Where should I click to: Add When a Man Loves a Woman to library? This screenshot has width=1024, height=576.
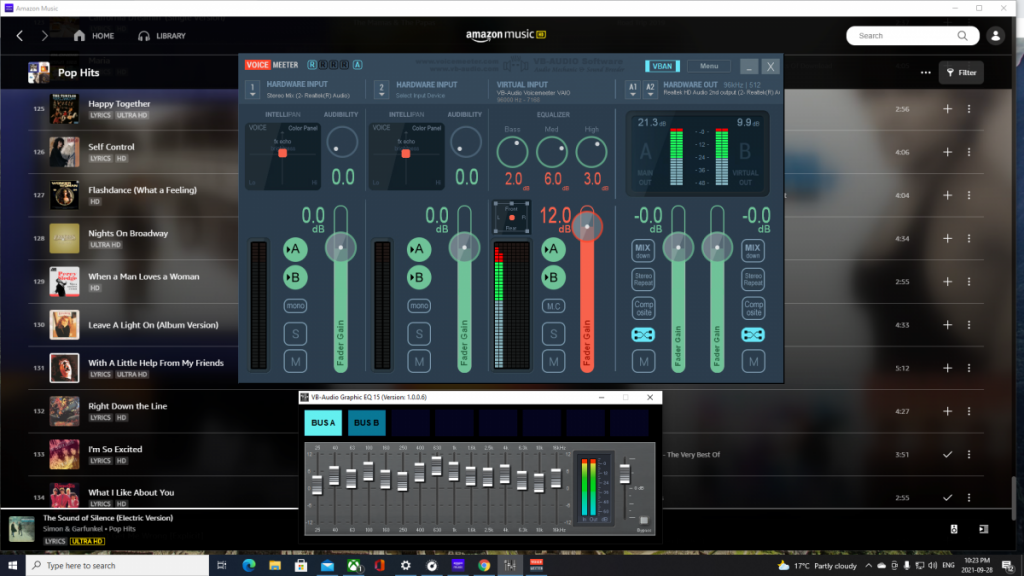click(947, 281)
